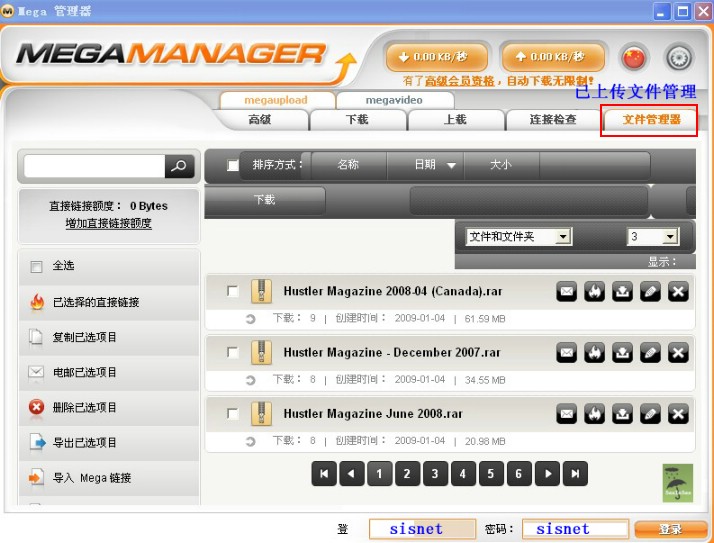Click the download speed indicator 0.00 KB/秒
714x543 pixels.
(437, 57)
